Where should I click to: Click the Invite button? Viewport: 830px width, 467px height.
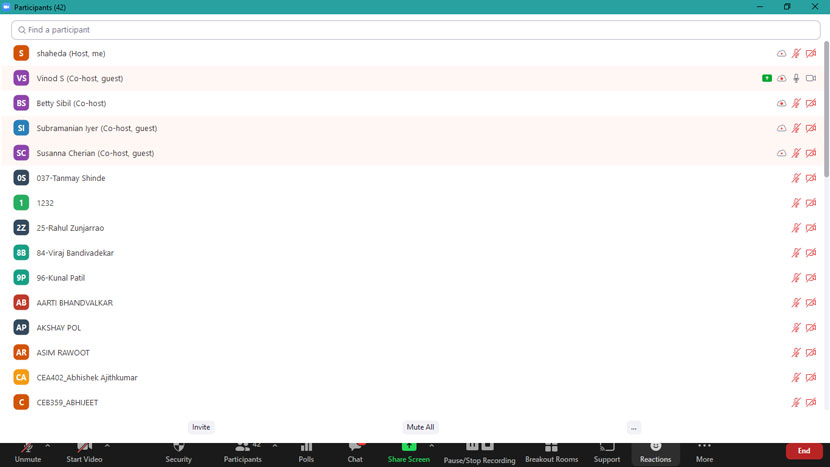(201, 427)
